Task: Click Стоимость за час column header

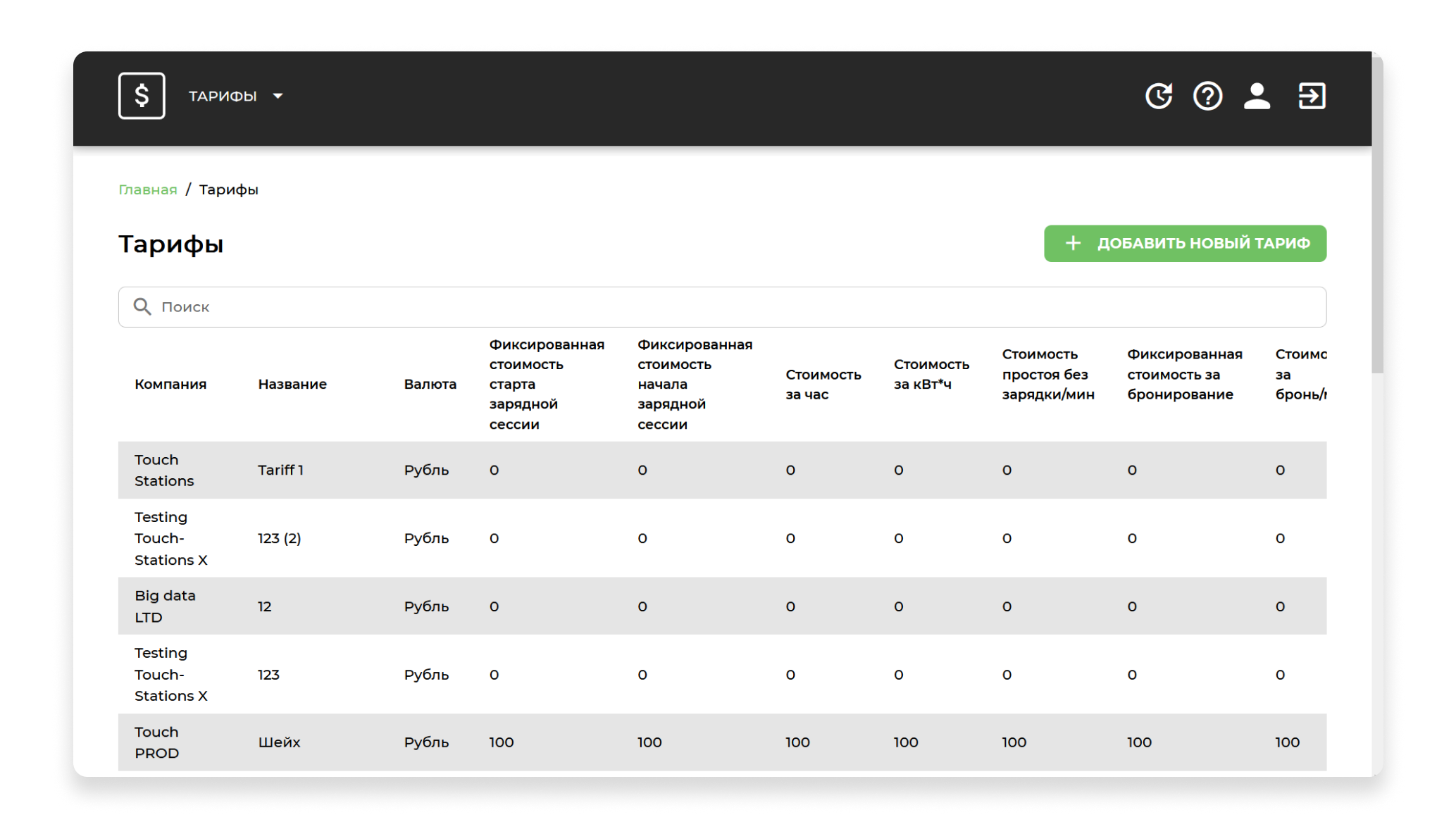Action: click(x=823, y=385)
